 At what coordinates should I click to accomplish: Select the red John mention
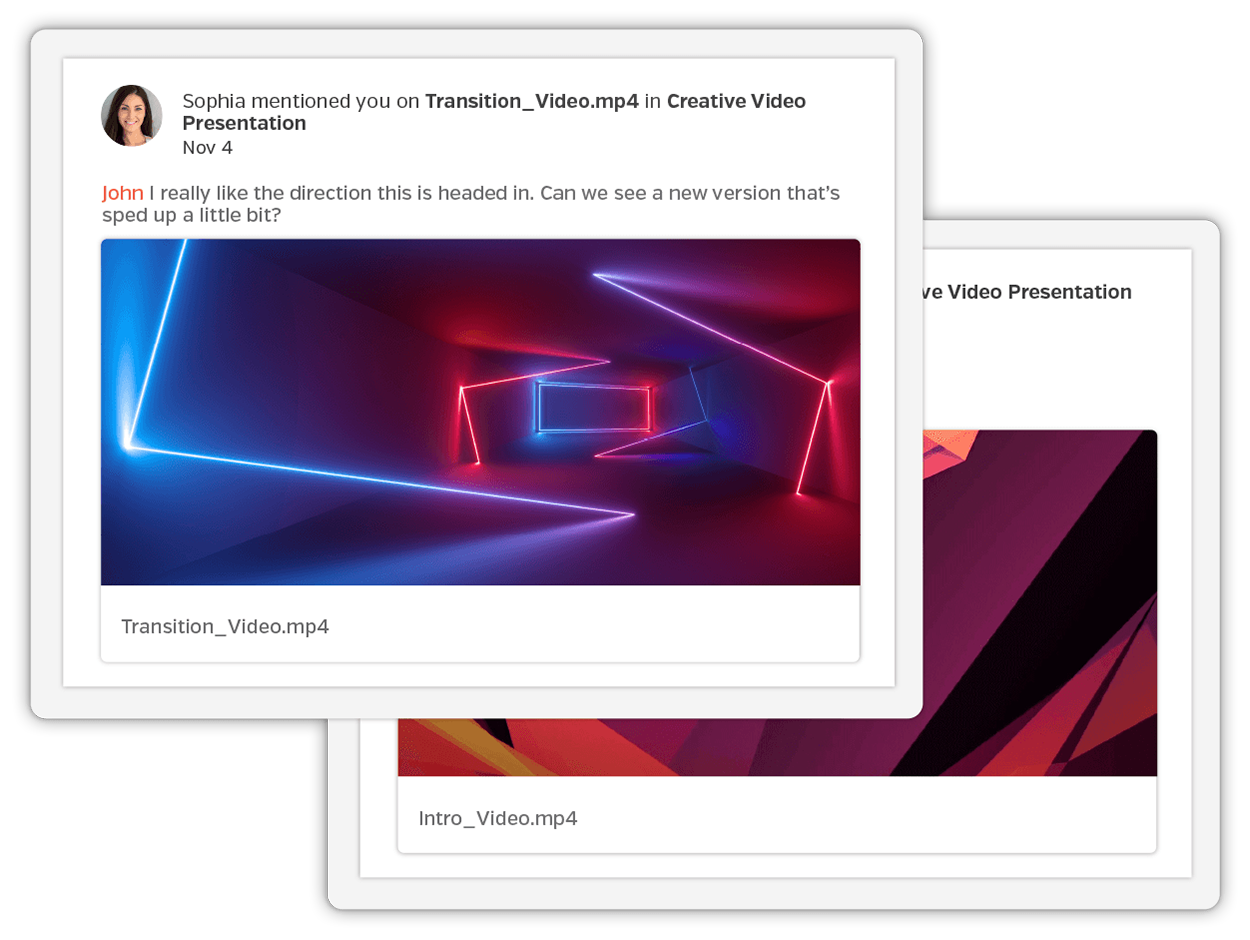[x=122, y=193]
